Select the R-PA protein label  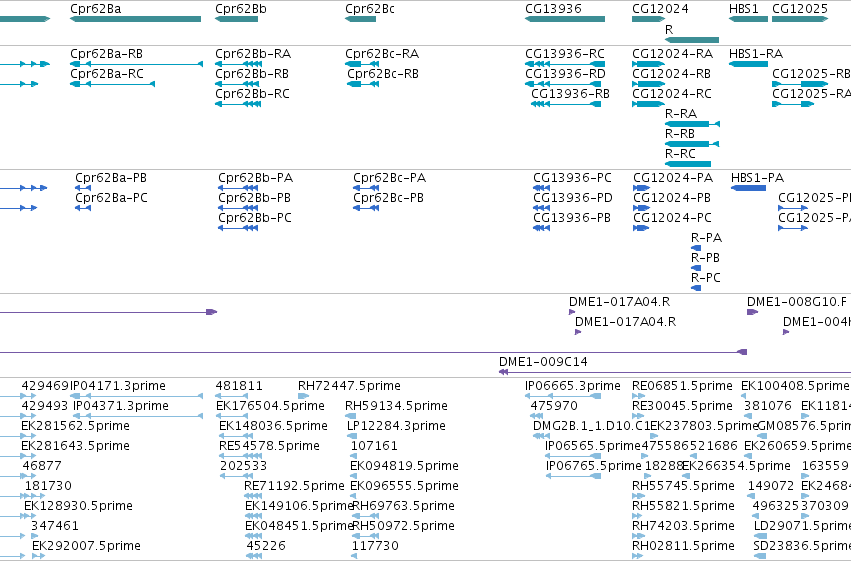point(706,238)
